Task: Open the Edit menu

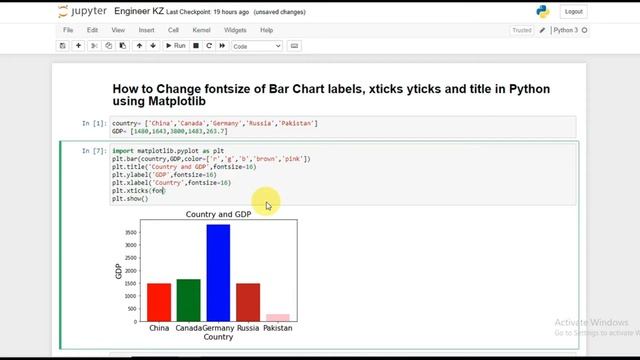Action: [92, 30]
